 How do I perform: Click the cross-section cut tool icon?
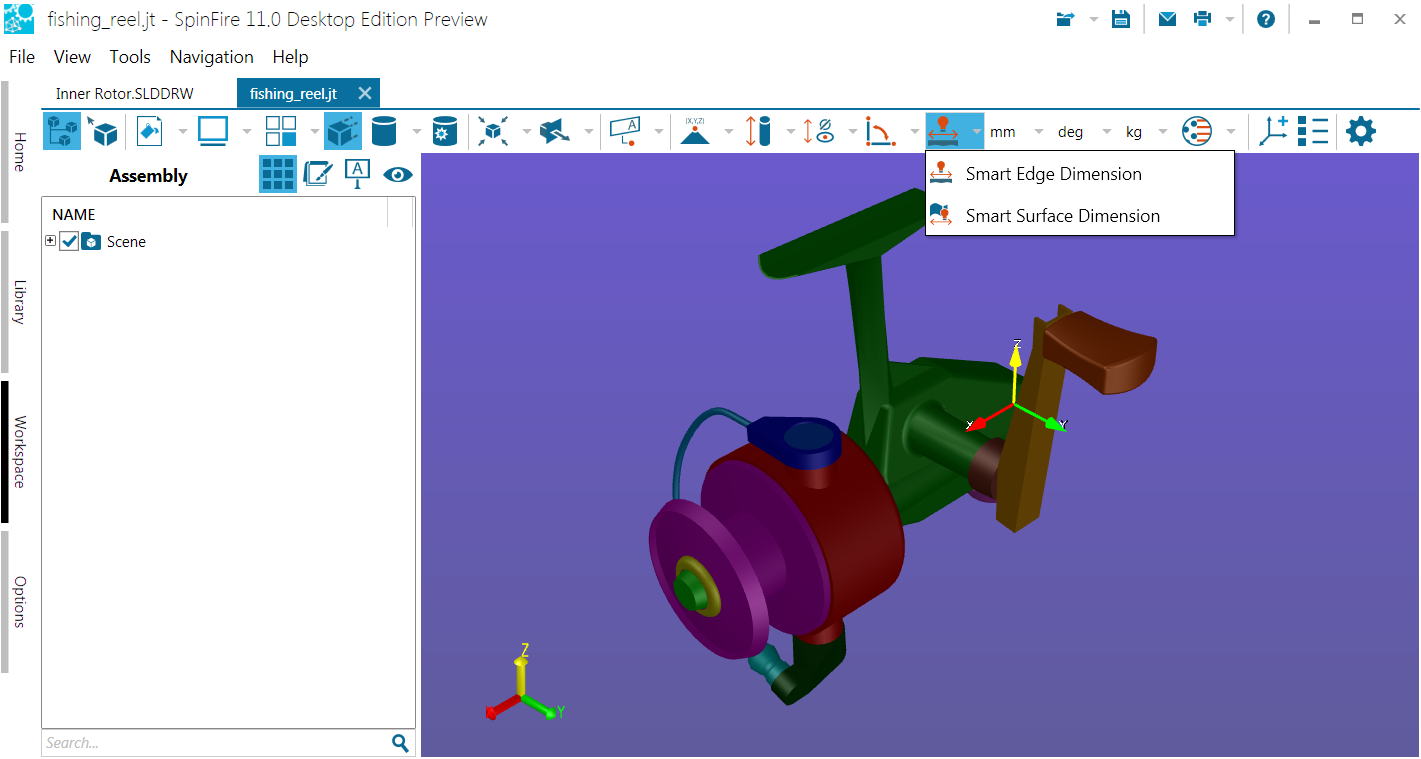[x=554, y=131]
